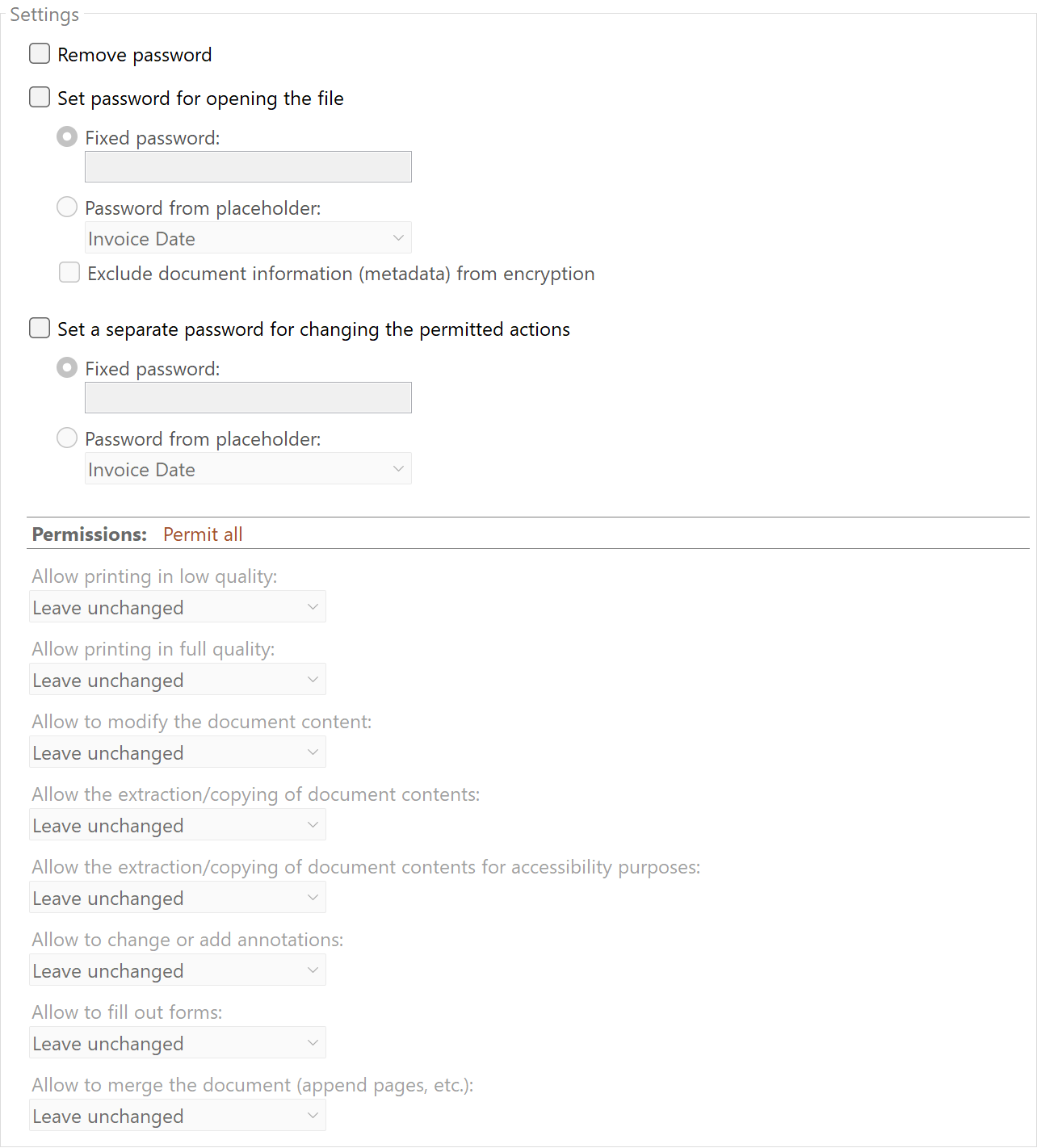Open the low quality printing dropdown
Image resolution: width=1037 pixels, height=1148 pixels.
178,607
